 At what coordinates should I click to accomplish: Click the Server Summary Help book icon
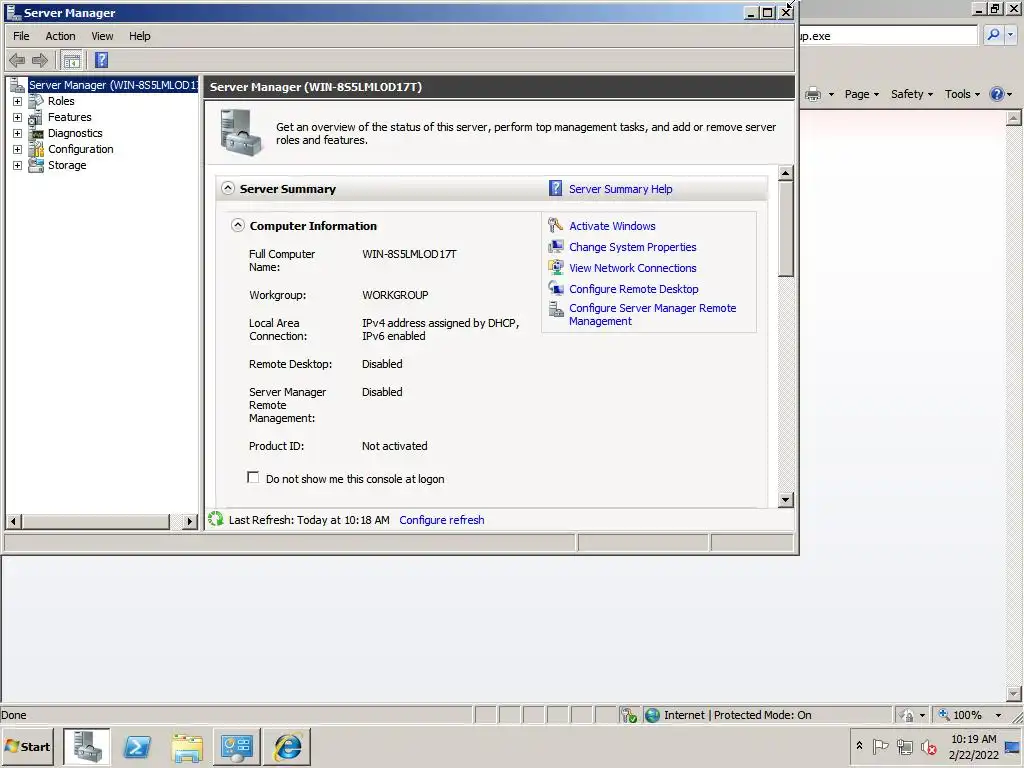[555, 188]
